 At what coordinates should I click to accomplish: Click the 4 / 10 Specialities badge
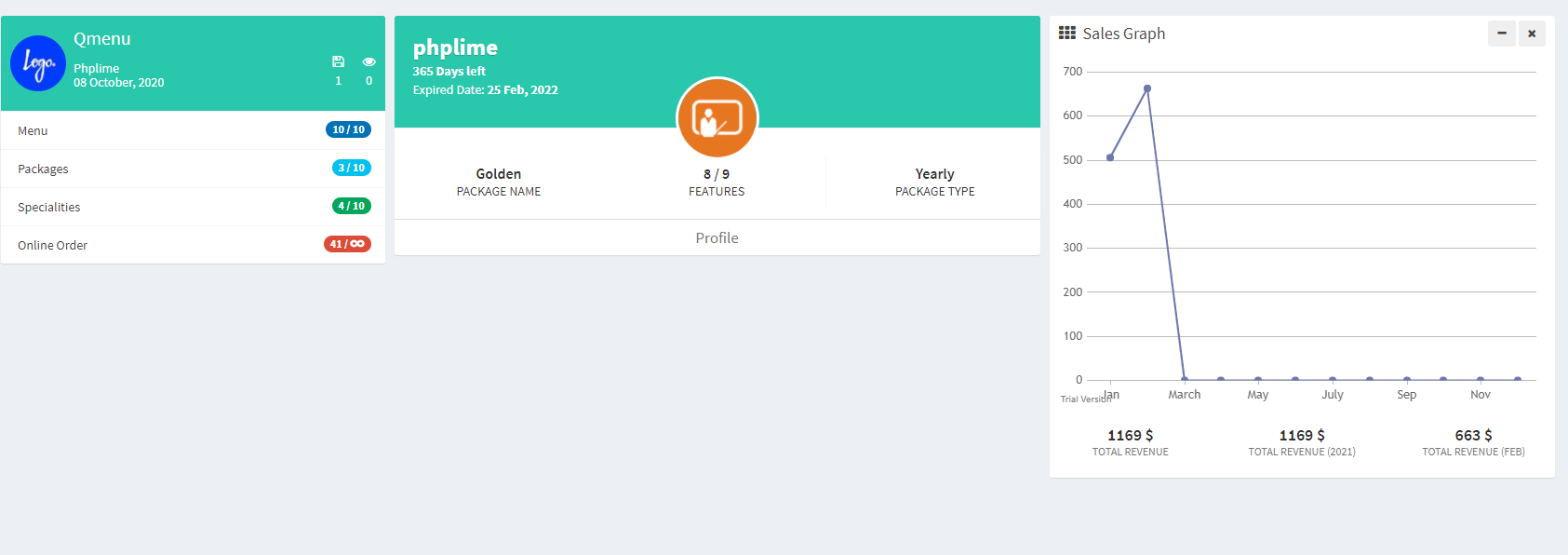(x=351, y=206)
